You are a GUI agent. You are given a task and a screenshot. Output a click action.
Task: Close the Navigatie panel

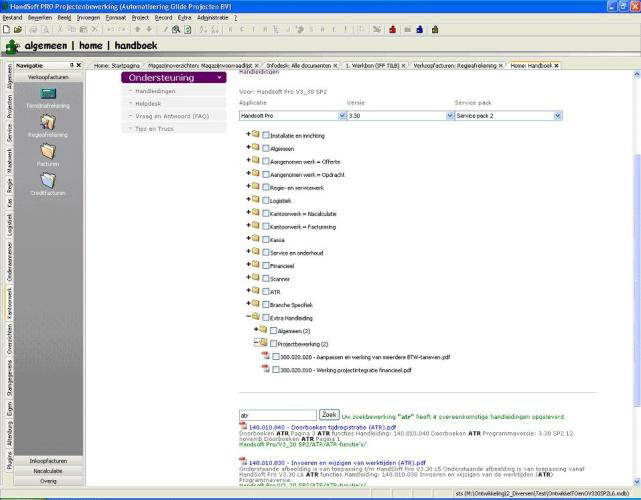(79, 65)
